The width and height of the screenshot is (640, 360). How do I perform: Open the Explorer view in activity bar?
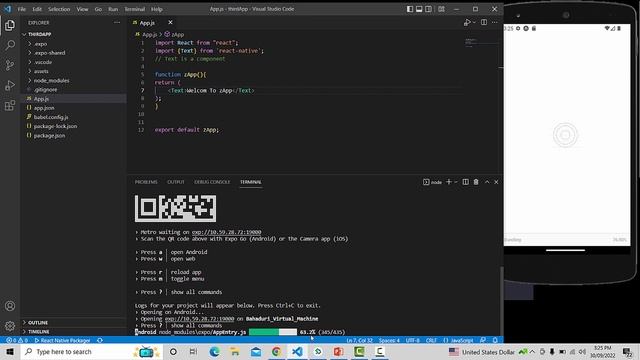[x=10, y=25]
